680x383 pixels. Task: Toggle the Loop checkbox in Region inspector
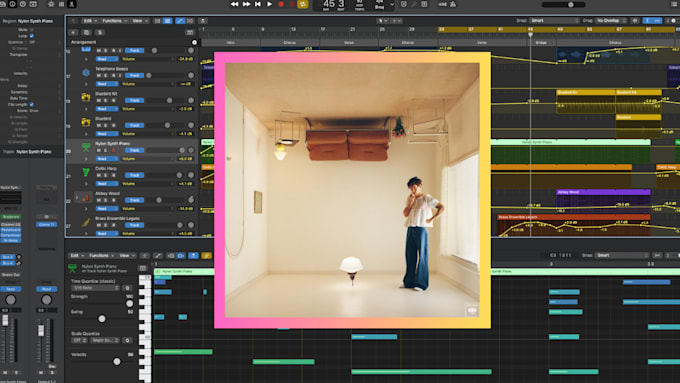click(x=31, y=36)
